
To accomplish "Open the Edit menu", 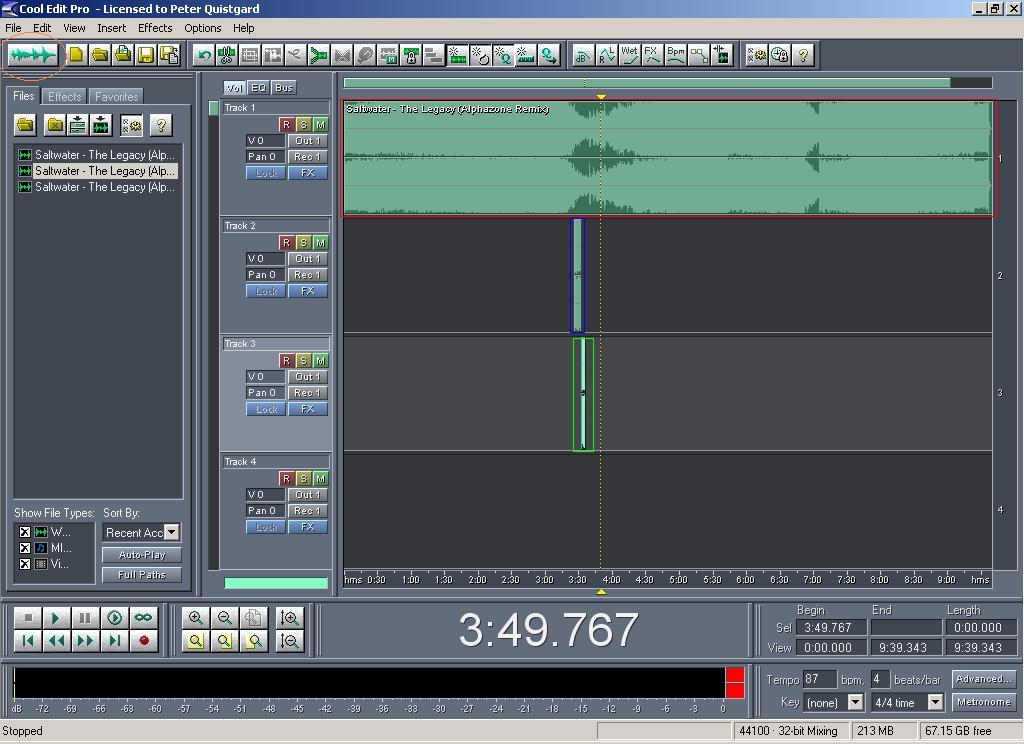I will pyautogui.click(x=42, y=28).
